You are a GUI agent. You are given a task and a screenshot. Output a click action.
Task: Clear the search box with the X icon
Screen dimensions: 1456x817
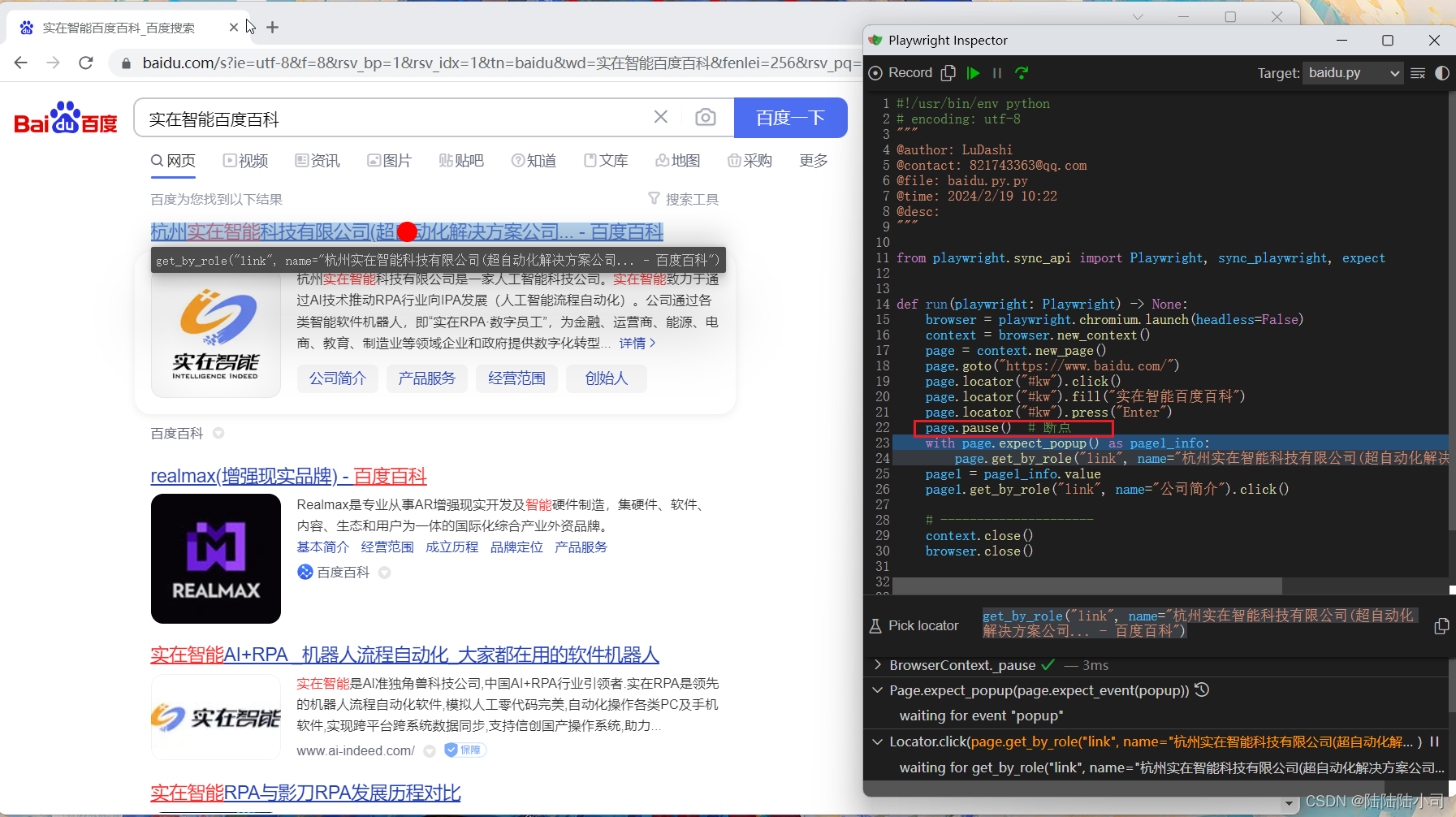(661, 118)
